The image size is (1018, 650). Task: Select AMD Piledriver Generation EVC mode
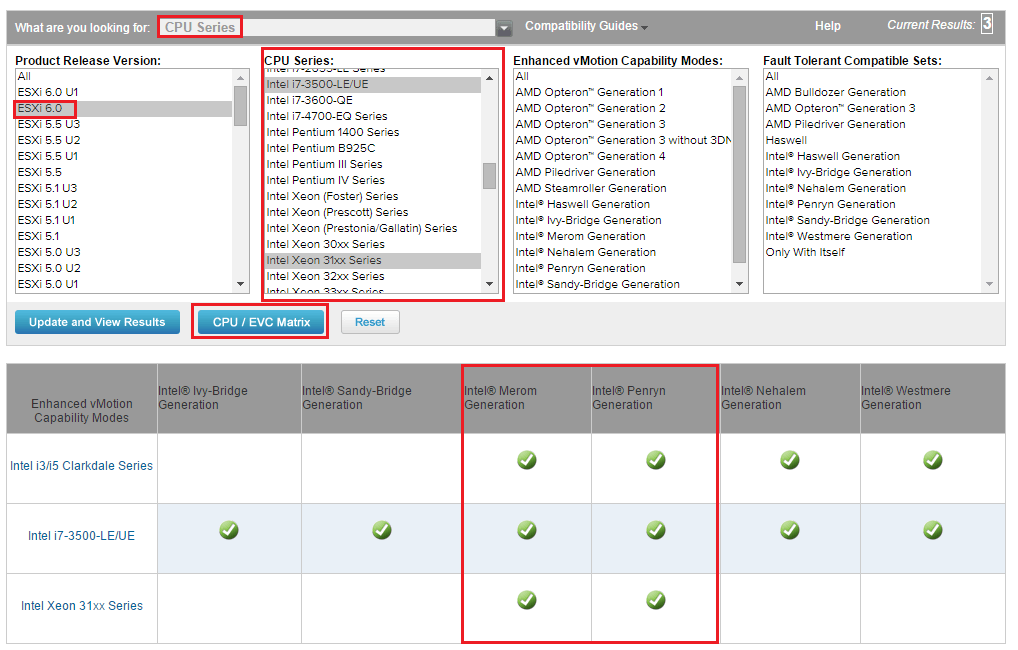[586, 172]
